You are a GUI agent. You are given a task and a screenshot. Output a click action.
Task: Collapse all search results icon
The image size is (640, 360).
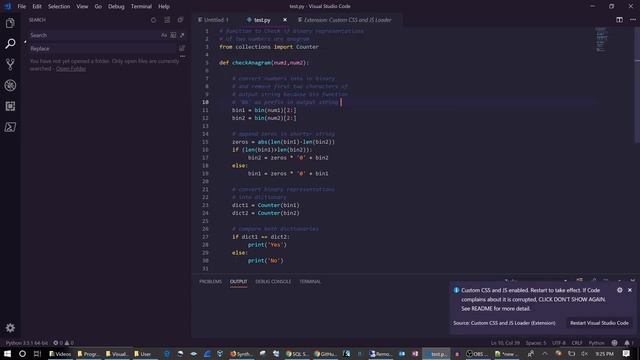point(180,20)
